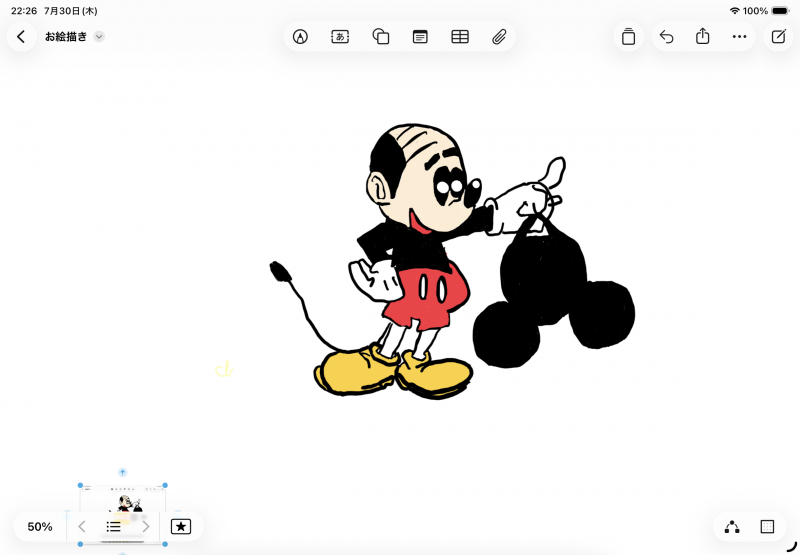The width and height of the screenshot is (800, 555).
Task: Go to the previous scene
Action: point(82,526)
